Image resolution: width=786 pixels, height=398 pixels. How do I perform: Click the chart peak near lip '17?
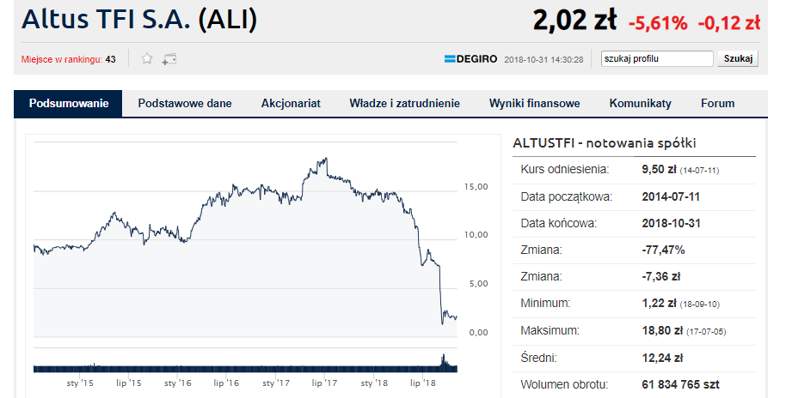(x=326, y=159)
